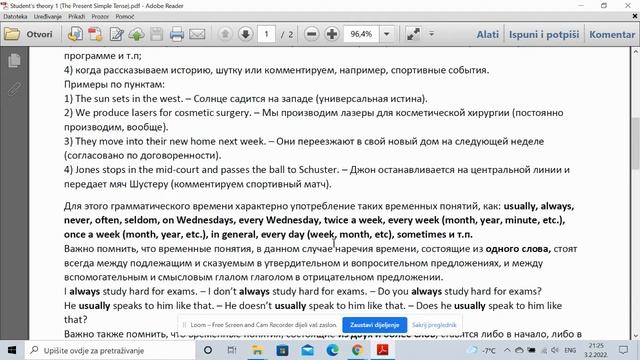Screen dimensions: 640x360
Task: Open attachments paperclip panel in sidebar
Action: click(14, 89)
